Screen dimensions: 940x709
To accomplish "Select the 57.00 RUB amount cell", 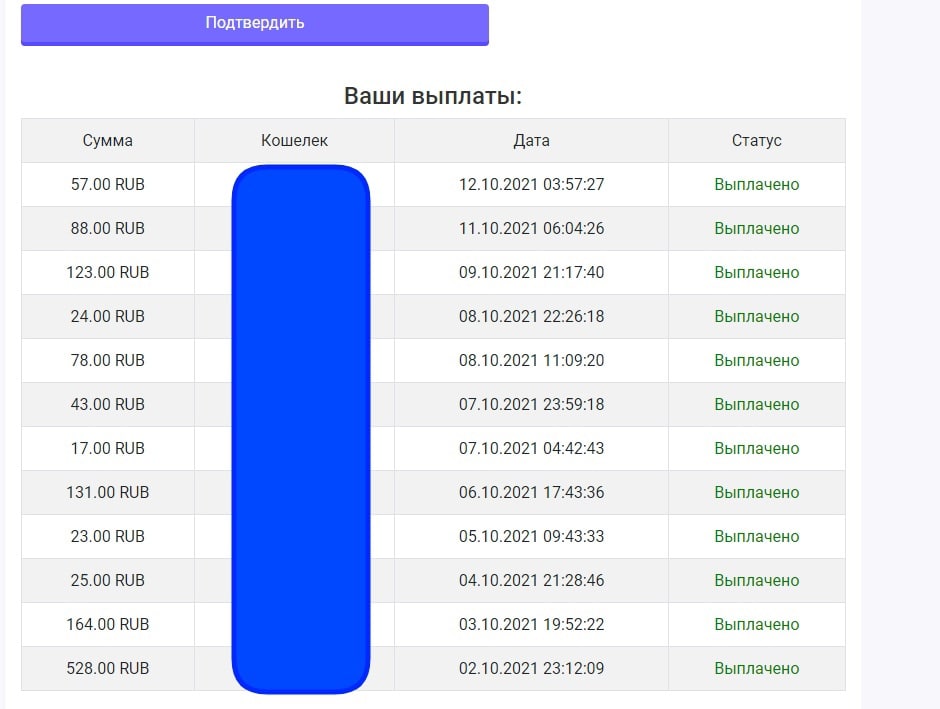I will pos(108,185).
